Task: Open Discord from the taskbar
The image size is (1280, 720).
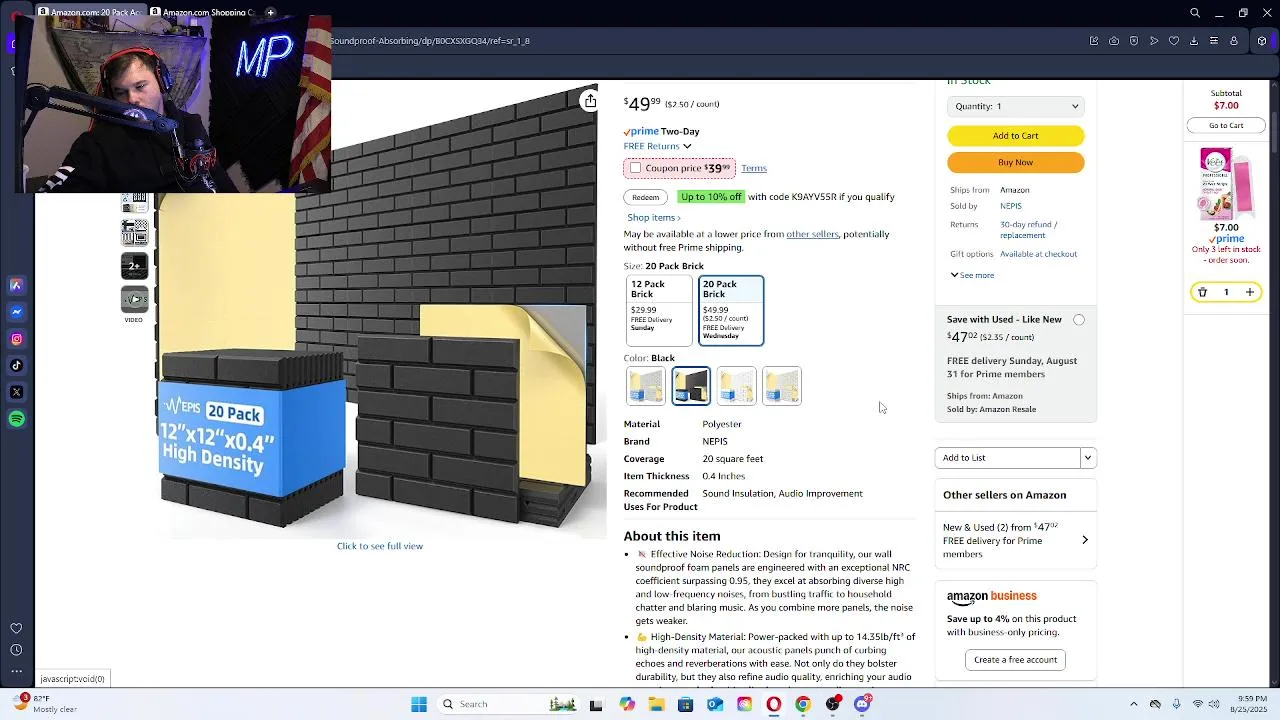Action: [x=862, y=704]
